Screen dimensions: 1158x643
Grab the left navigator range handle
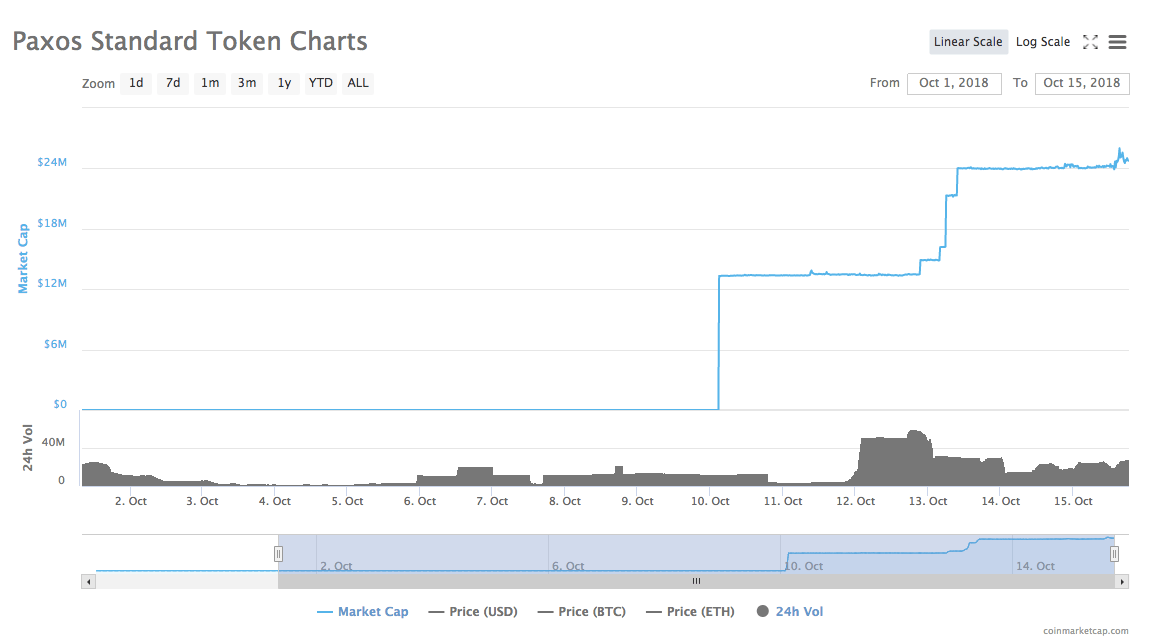(x=278, y=554)
